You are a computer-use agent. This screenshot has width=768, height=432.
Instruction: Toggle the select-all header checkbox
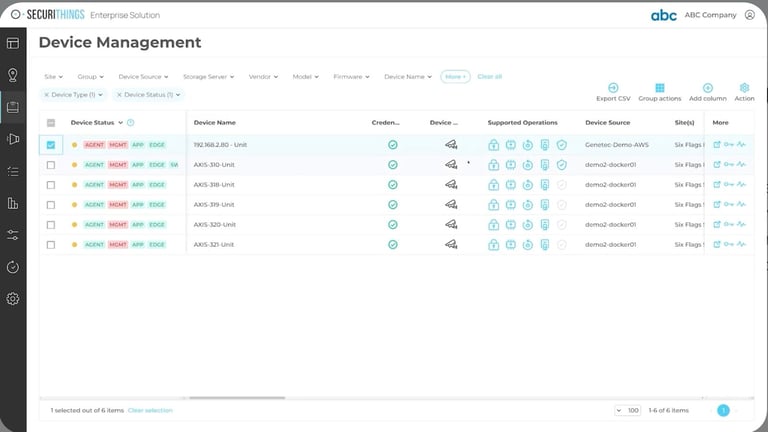(x=51, y=123)
